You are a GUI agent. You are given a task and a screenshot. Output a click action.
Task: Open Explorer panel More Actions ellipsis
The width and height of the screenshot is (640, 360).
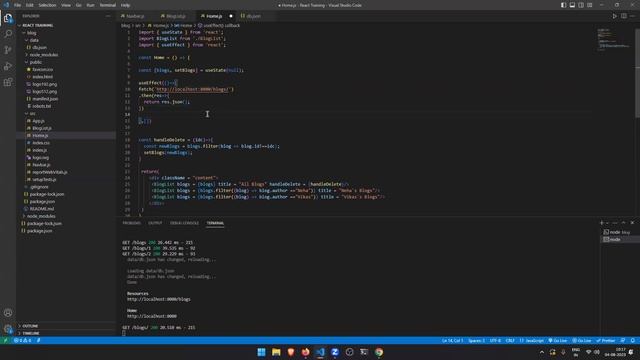(108, 16)
